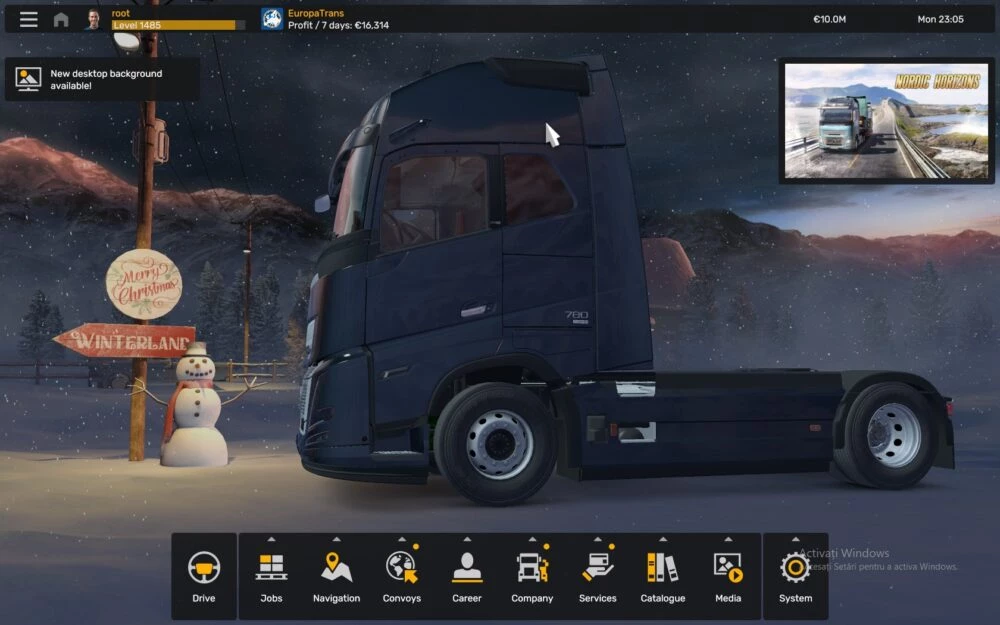The image size is (1000, 625).
Task: Click the Profit / 7 days text
Action: tap(338, 25)
